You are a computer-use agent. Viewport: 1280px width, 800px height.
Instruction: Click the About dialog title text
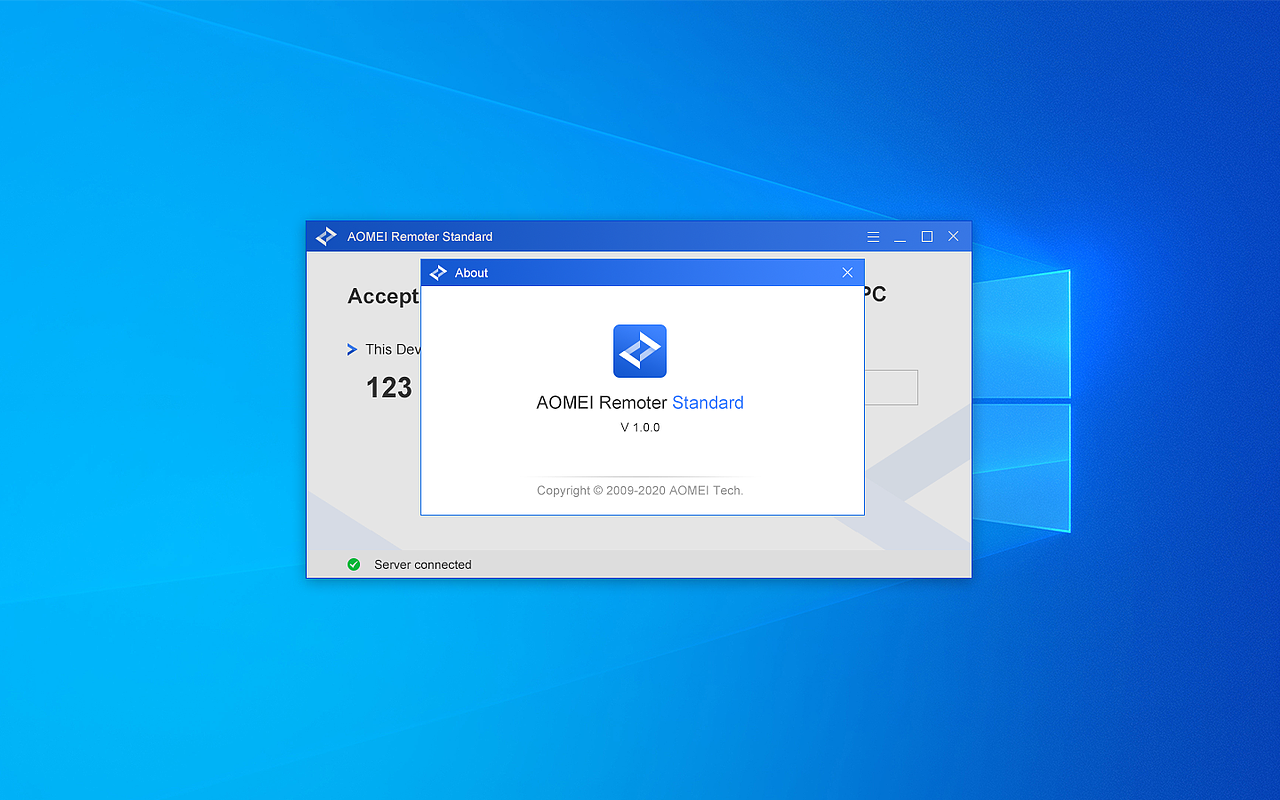tap(472, 273)
